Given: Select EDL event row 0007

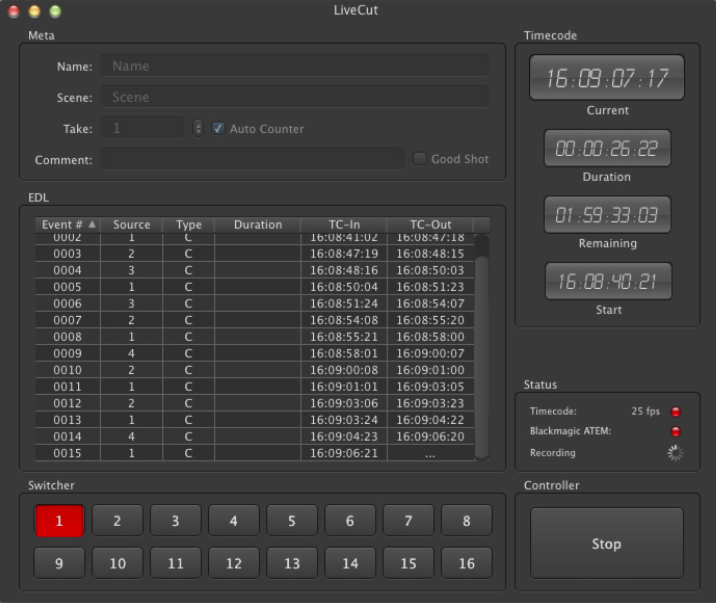Looking at the screenshot, I should 255,320.
